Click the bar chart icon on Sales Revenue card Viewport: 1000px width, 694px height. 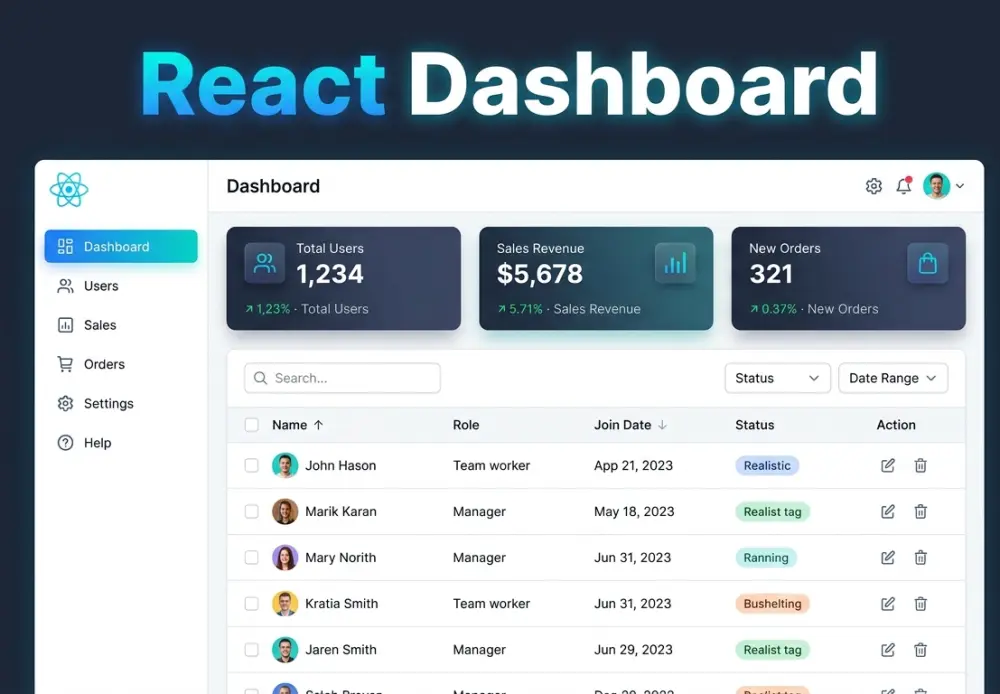[x=675, y=263]
